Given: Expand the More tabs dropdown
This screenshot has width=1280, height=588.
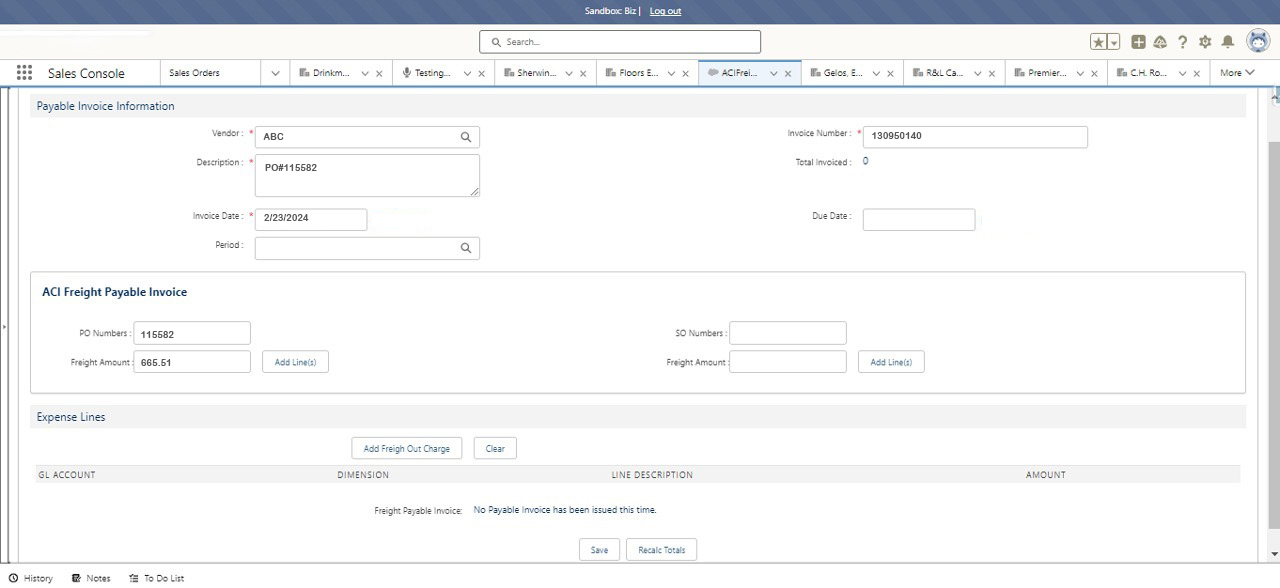Looking at the screenshot, I should coord(1236,73).
